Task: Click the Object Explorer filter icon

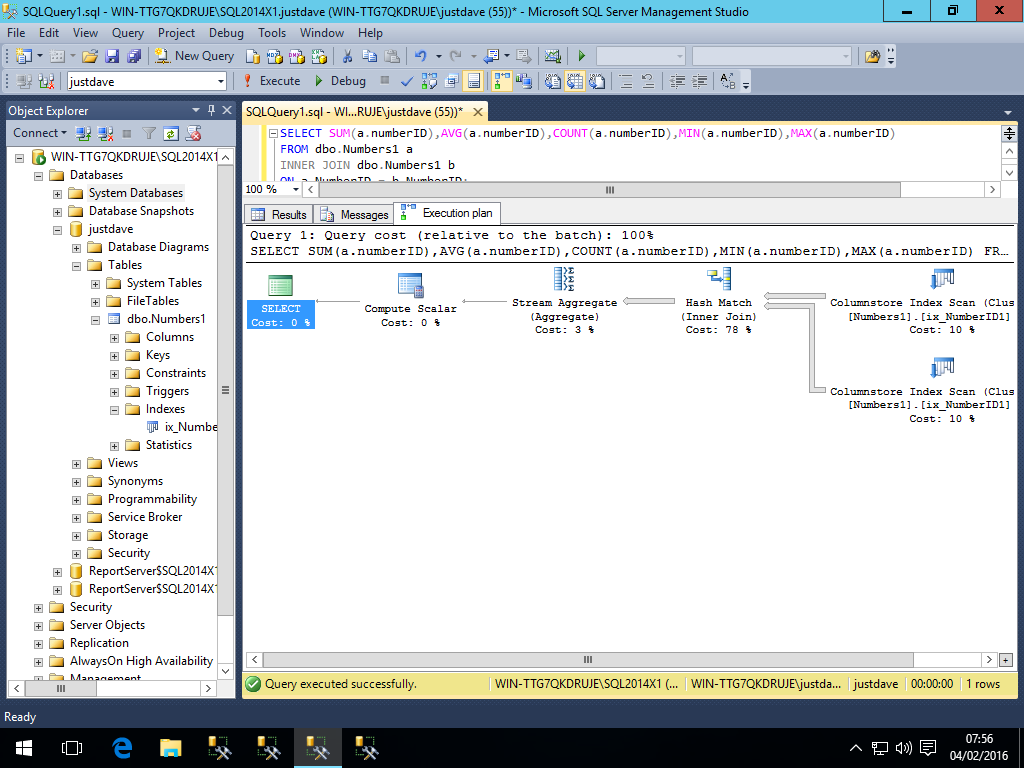Action: point(149,133)
